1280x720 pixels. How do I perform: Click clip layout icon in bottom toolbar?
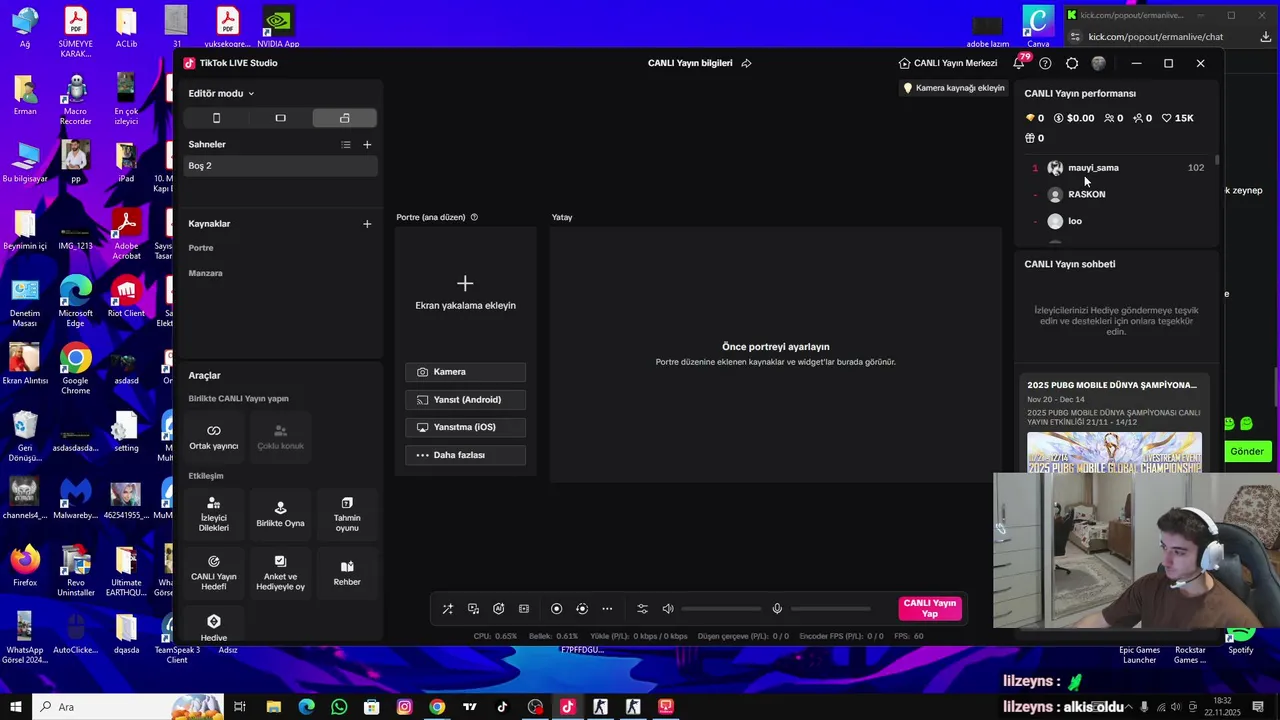click(x=524, y=609)
